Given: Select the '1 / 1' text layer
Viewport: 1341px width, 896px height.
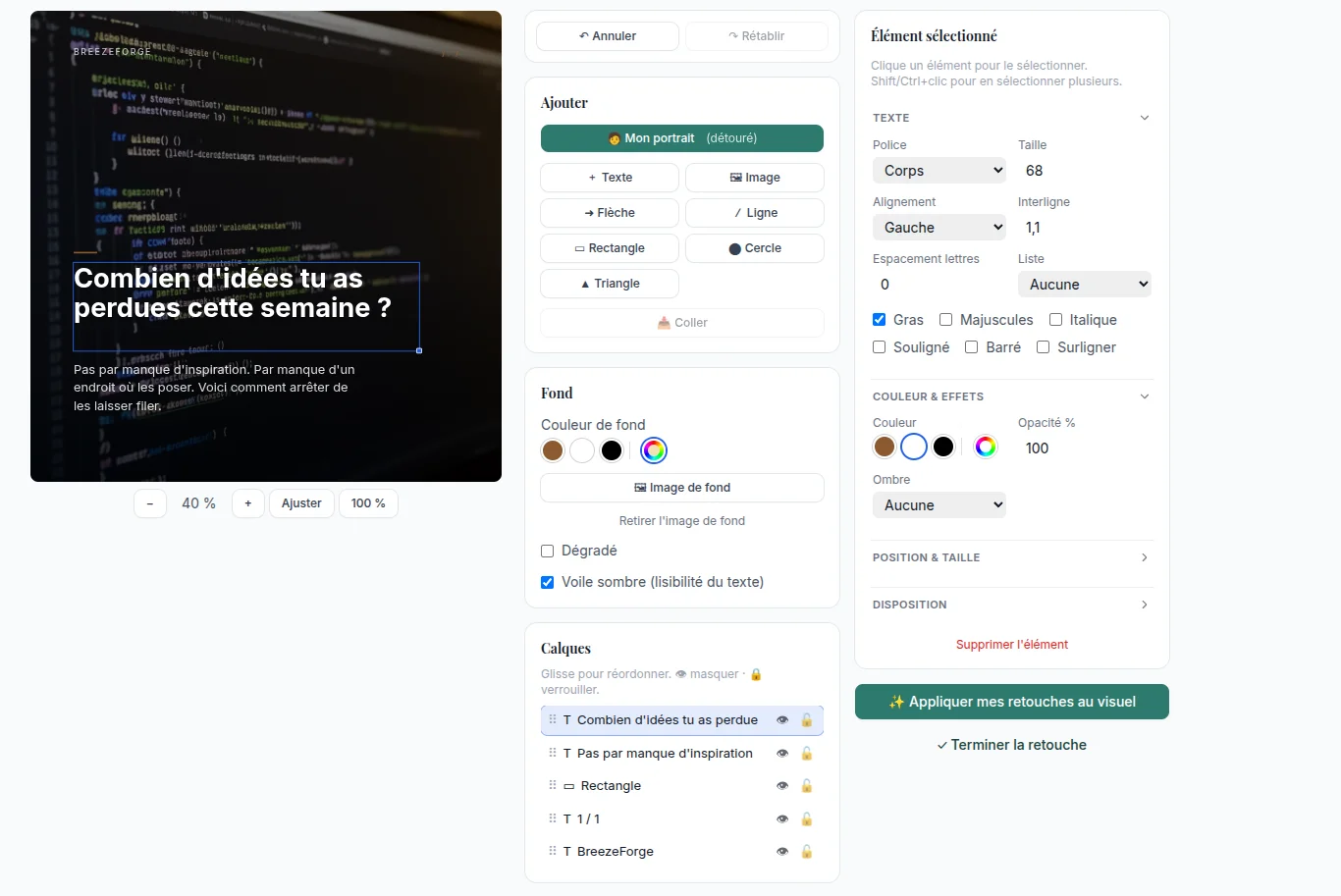Looking at the screenshot, I should pyautogui.click(x=682, y=819).
